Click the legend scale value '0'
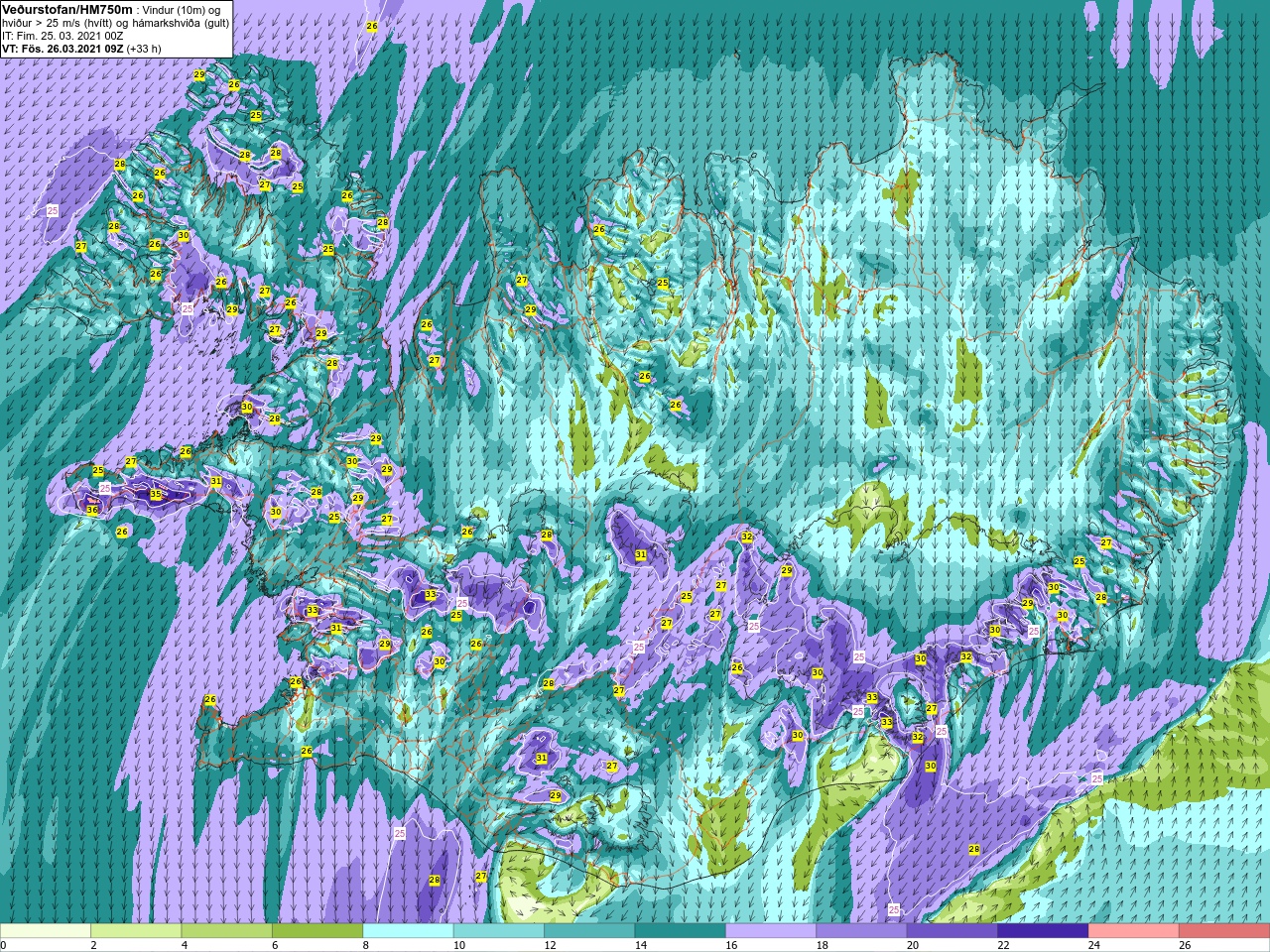 click(4, 945)
